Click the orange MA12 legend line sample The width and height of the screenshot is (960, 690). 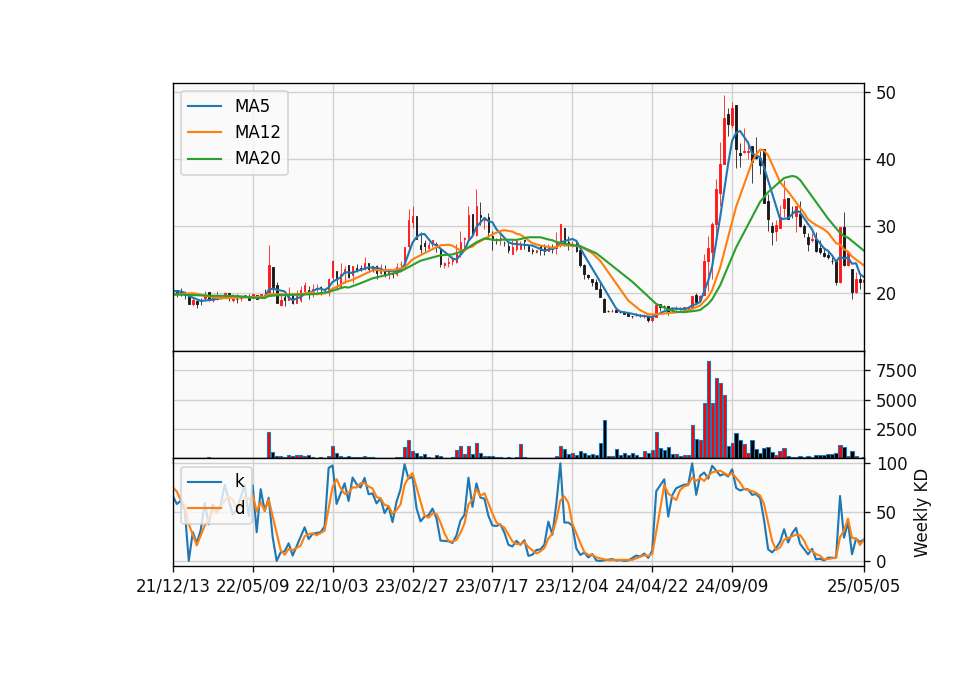point(204,132)
